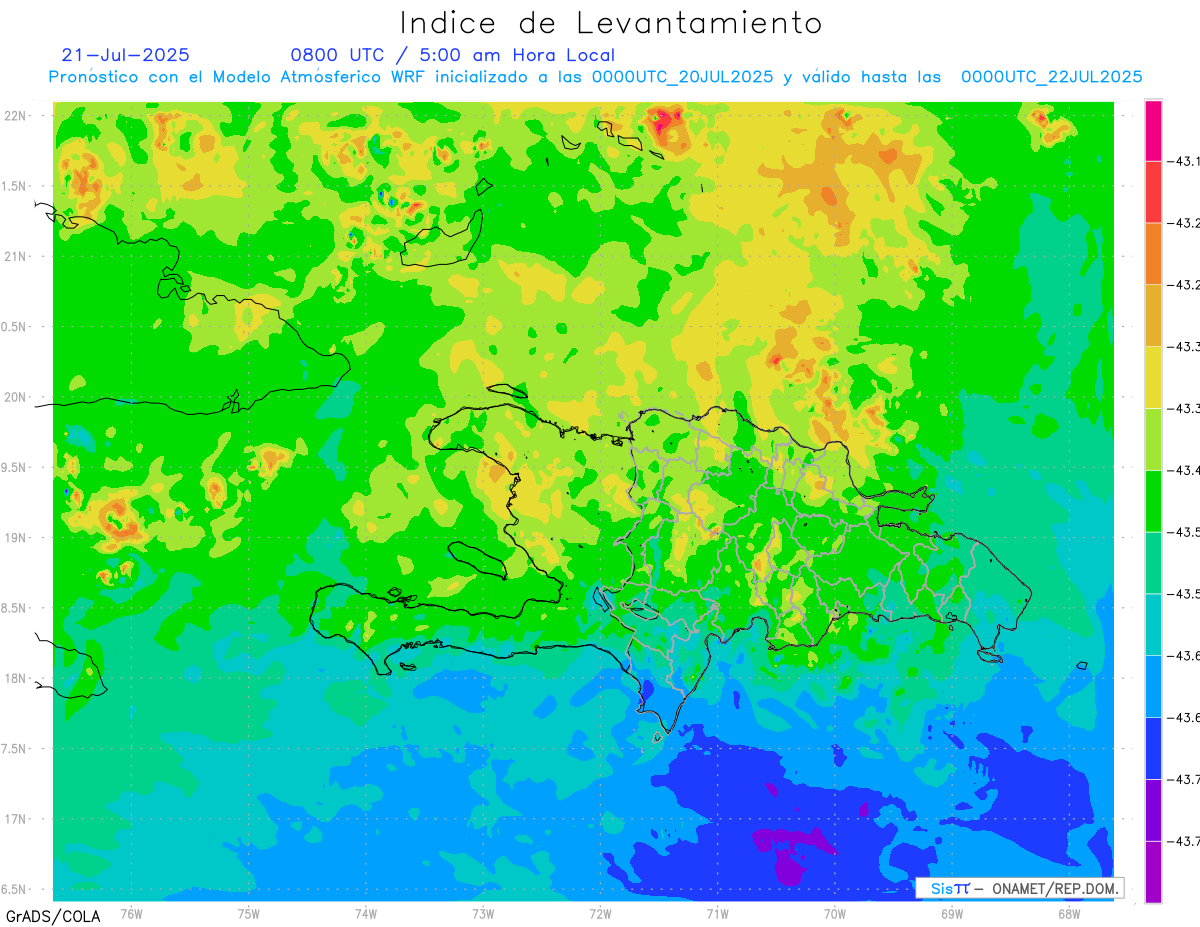Click the '72W' longitude label
1200x927 pixels.
click(x=600, y=913)
